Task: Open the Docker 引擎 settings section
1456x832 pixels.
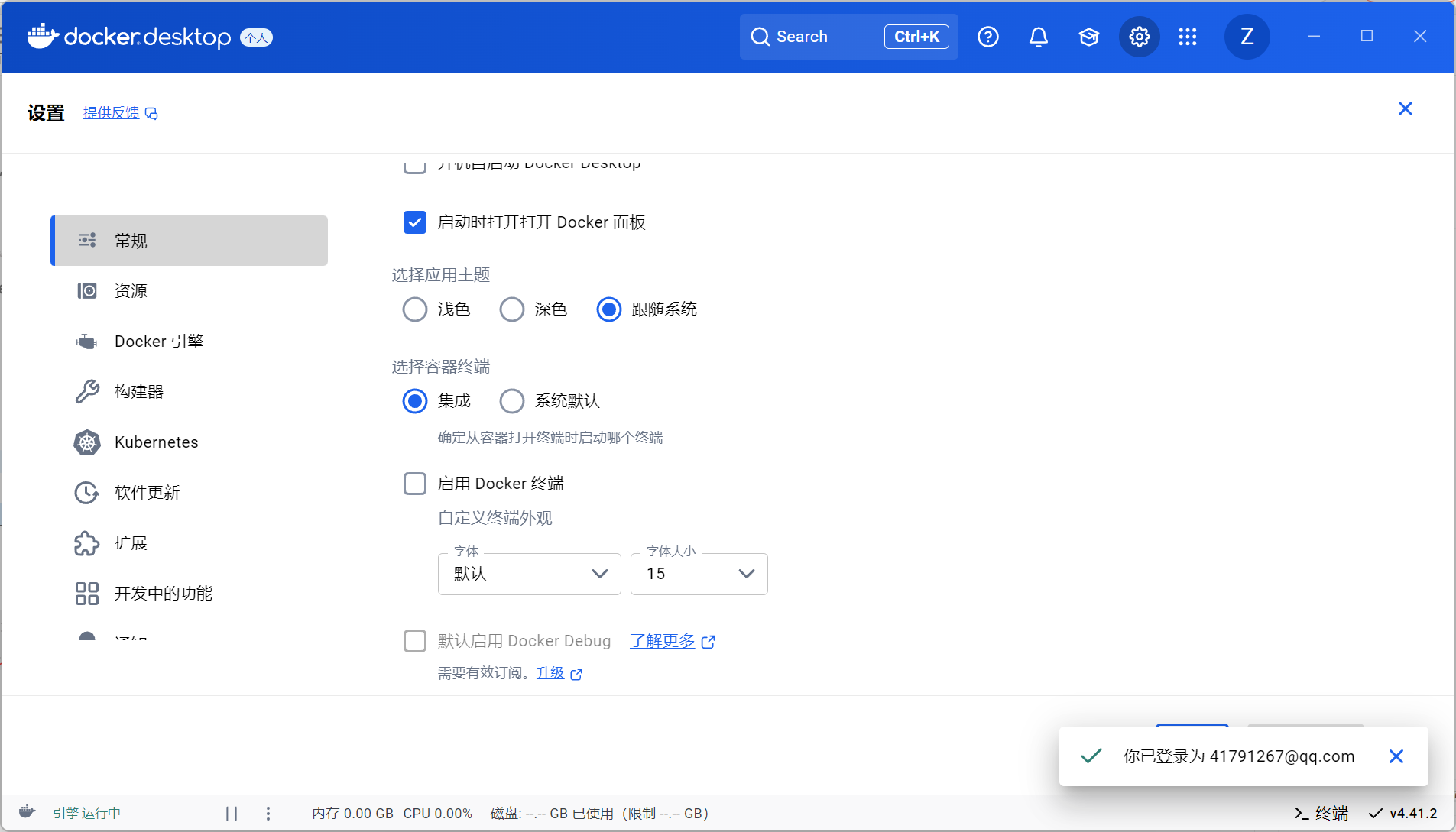Action: [190, 342]
